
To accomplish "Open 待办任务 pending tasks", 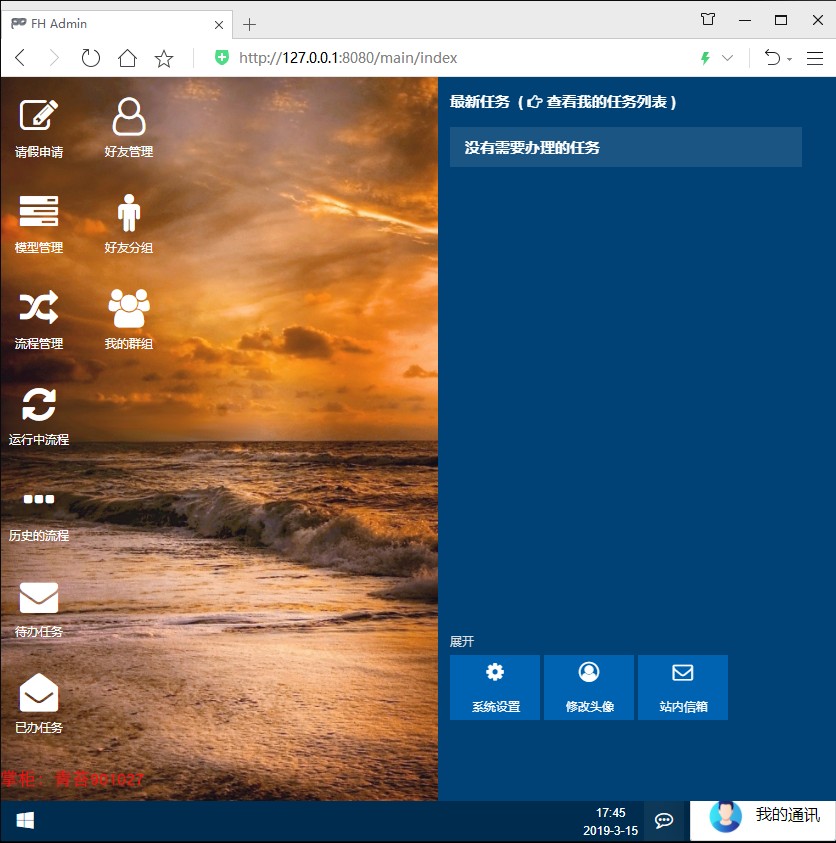I will tap(39, 609).
